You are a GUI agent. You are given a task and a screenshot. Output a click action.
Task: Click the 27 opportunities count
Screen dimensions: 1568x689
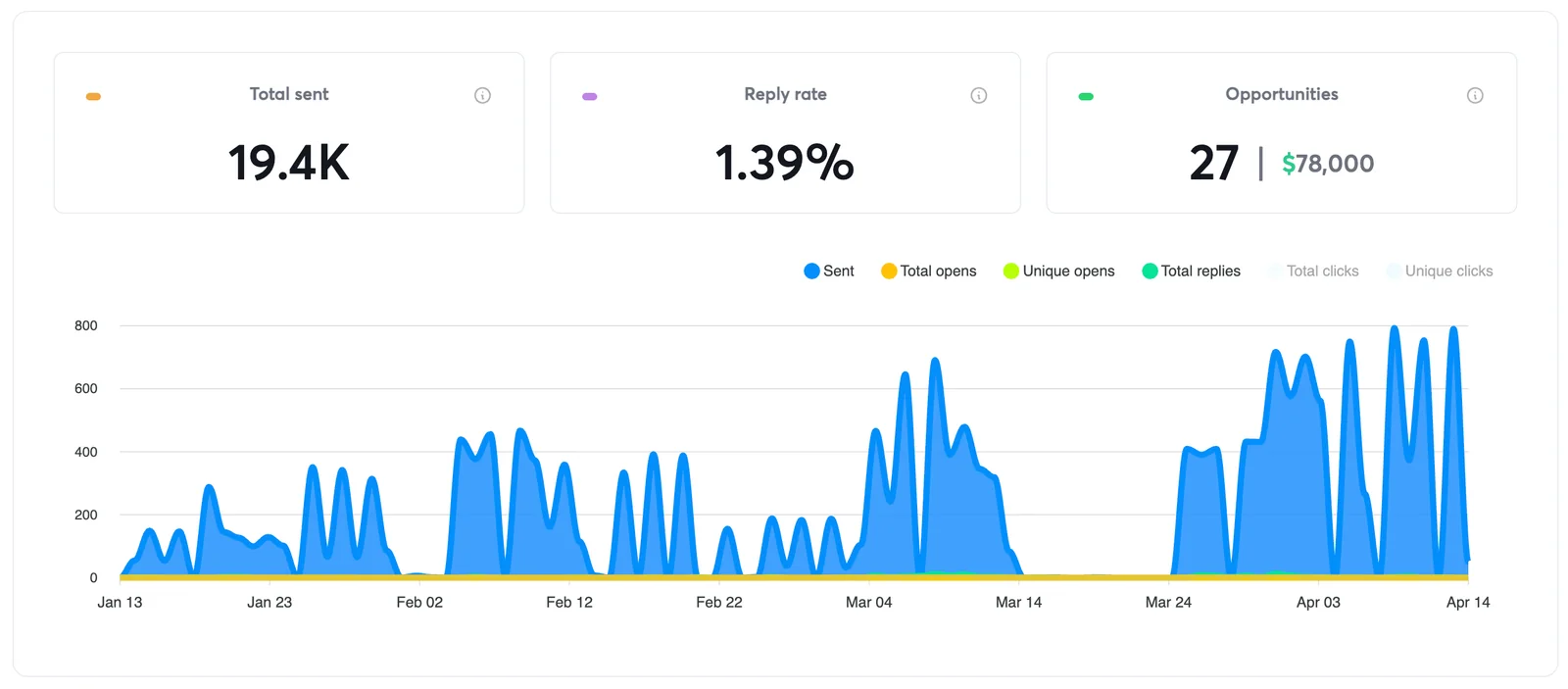(x=1214, y=163)
